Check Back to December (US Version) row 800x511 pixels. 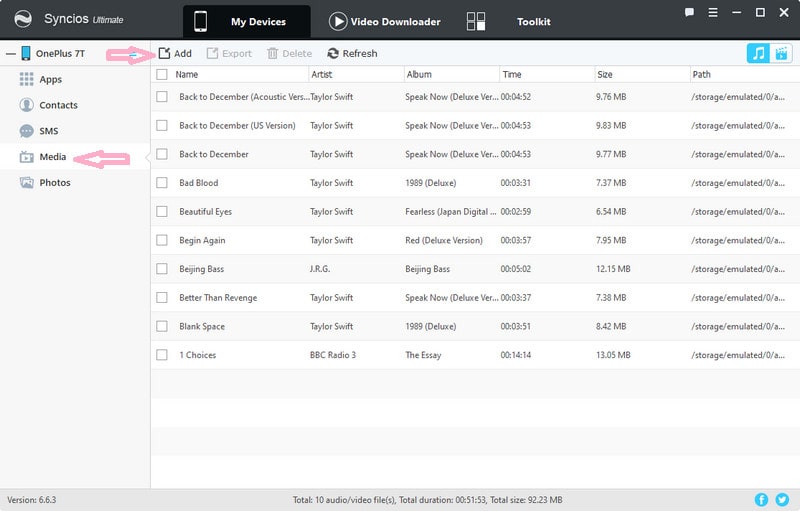[162, 125]
